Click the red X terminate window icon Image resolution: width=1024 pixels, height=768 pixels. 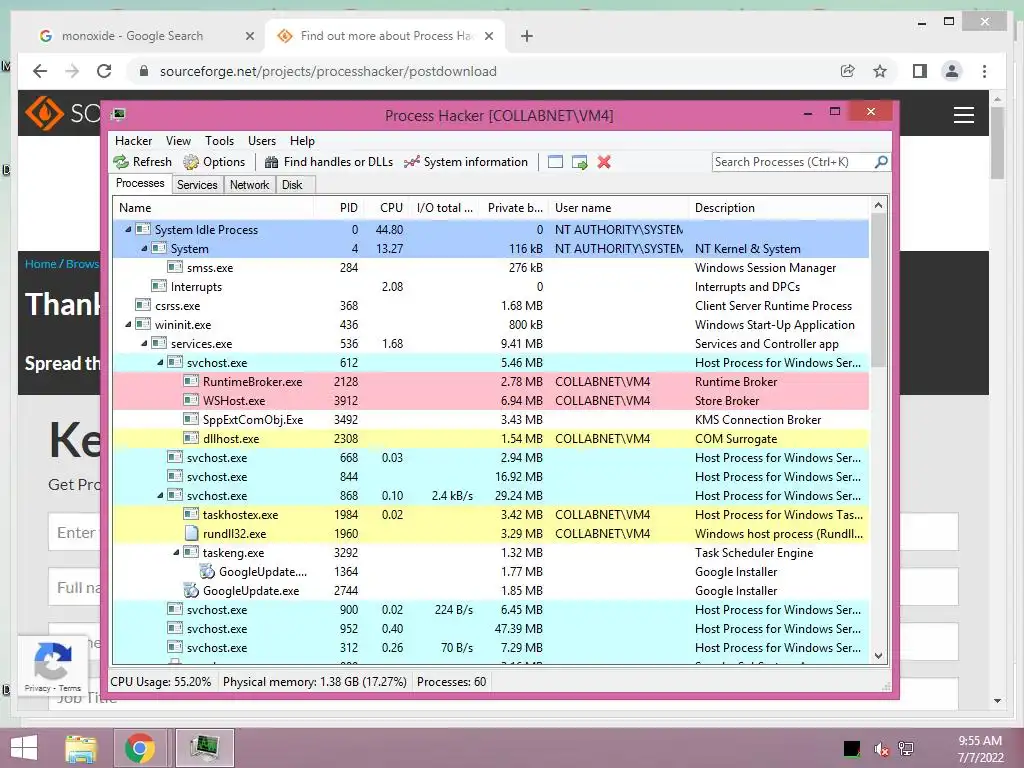(x=604, y=162)
